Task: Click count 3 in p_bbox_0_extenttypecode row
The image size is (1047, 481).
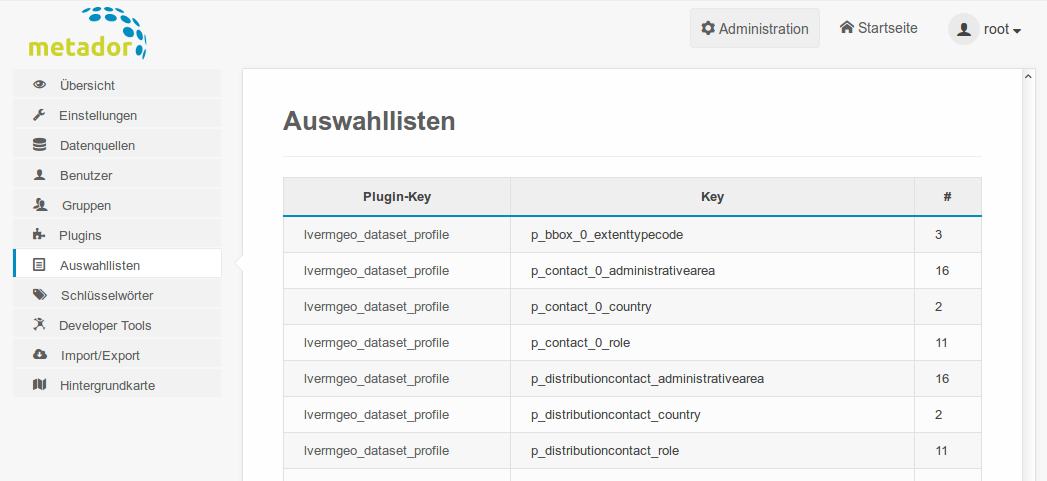Action: (938, 234)
